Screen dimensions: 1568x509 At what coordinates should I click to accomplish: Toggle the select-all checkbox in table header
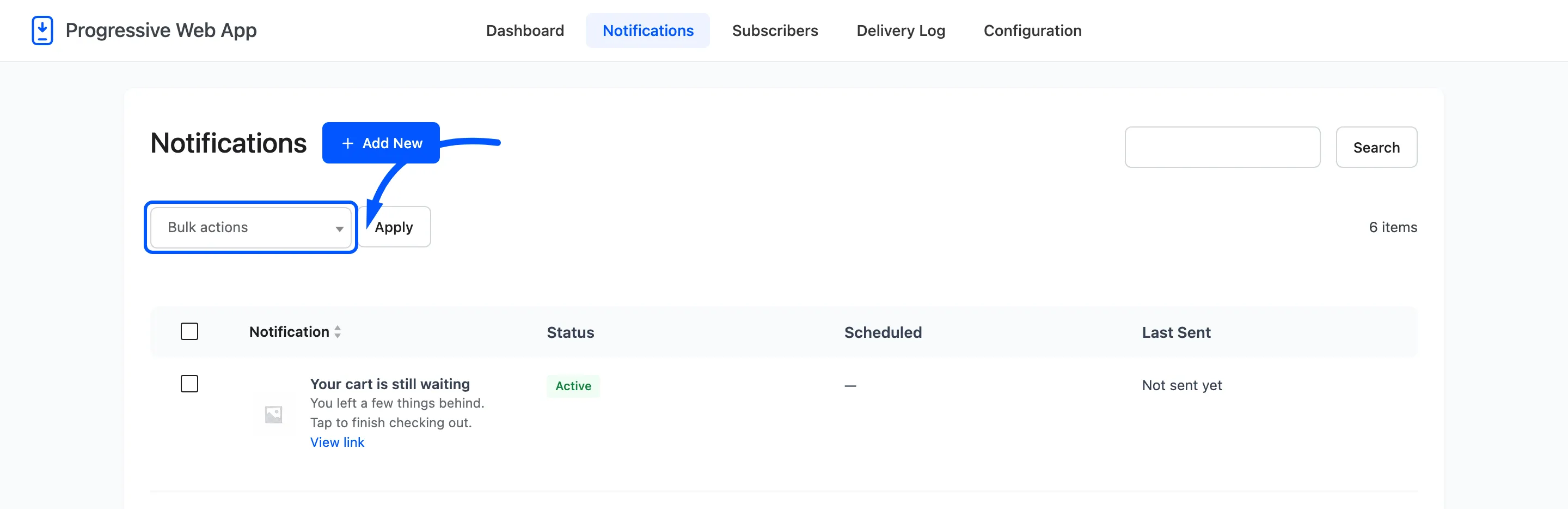pyautogui.click(x=189, y=331)
